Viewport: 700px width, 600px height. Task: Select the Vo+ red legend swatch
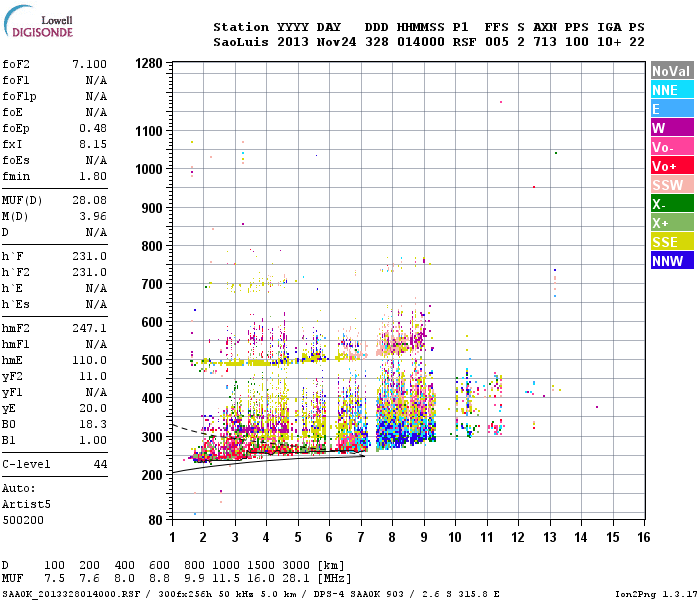click(x=672, y=166)
